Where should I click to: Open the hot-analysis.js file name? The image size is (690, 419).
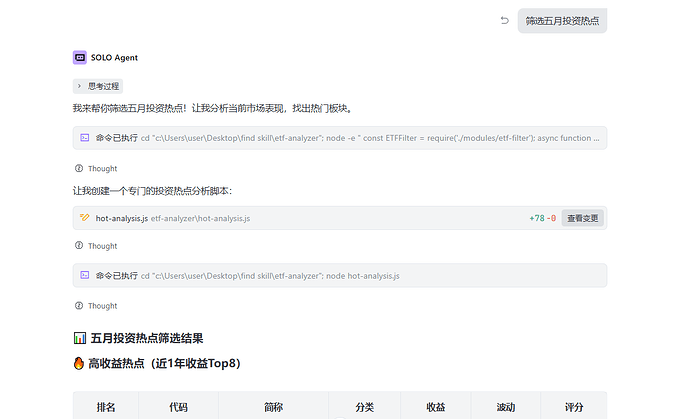click(x=121, y=218)
